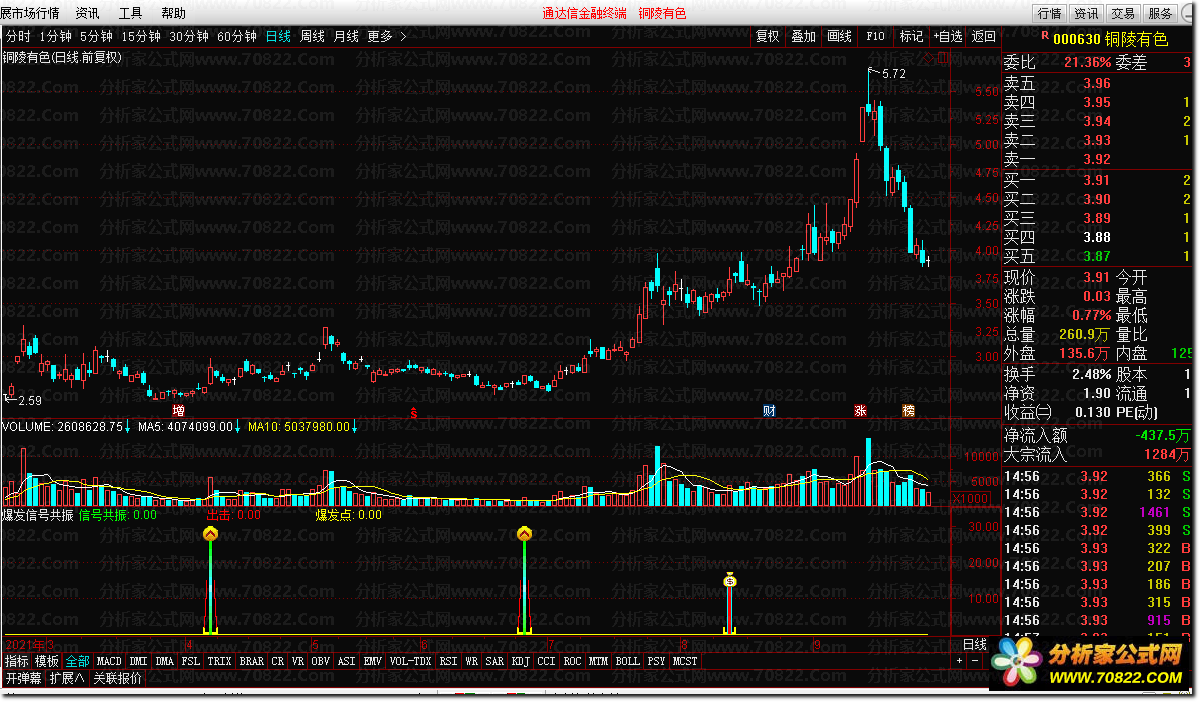Select the 5分钟 chart period
1201x702 pixels.
[x=97, y=36]
